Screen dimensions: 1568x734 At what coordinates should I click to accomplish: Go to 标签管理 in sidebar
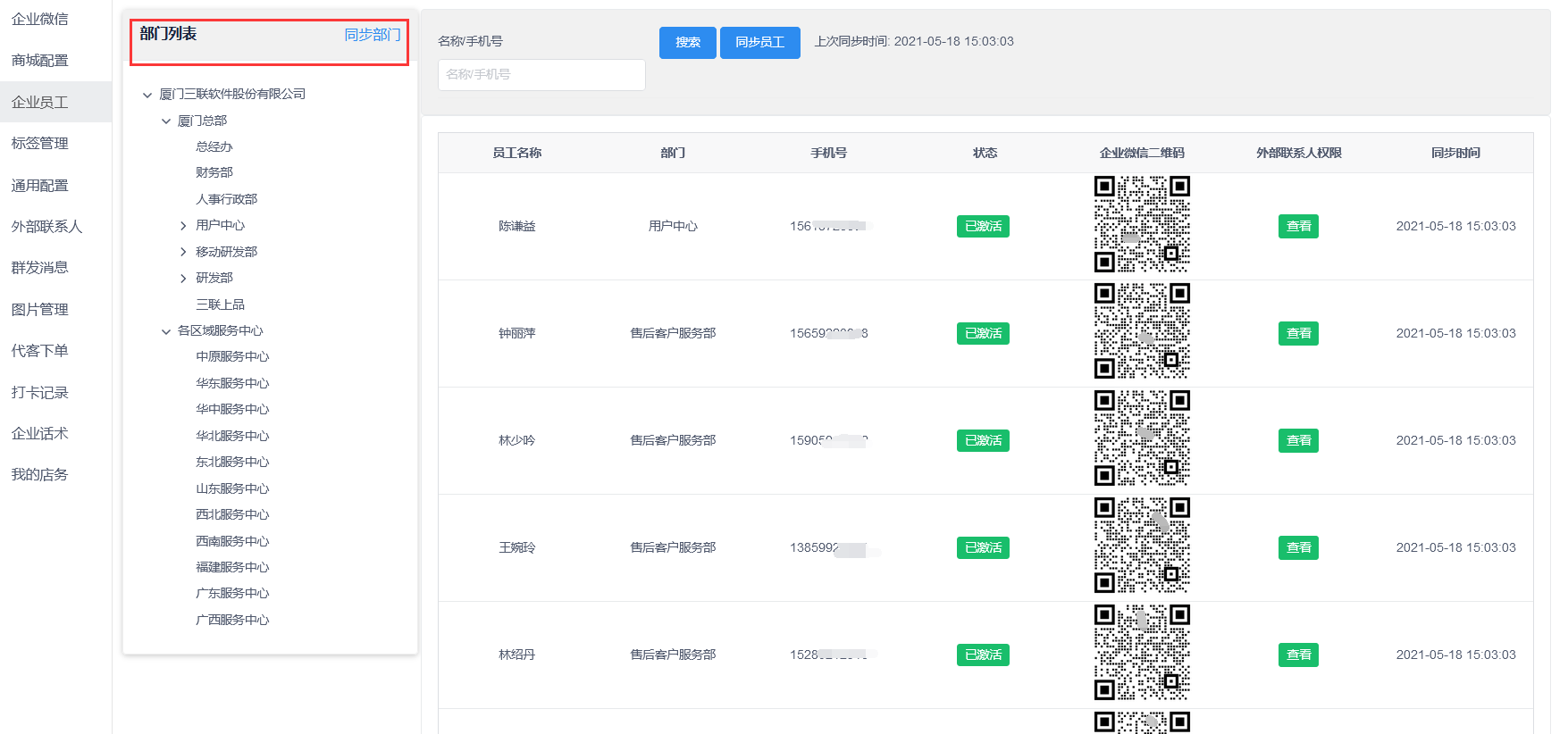(40, 144)
